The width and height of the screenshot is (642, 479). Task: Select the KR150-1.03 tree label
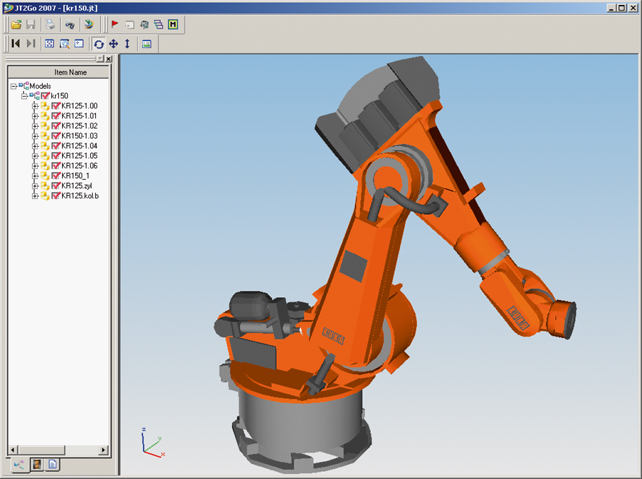(x=79, y=136)
